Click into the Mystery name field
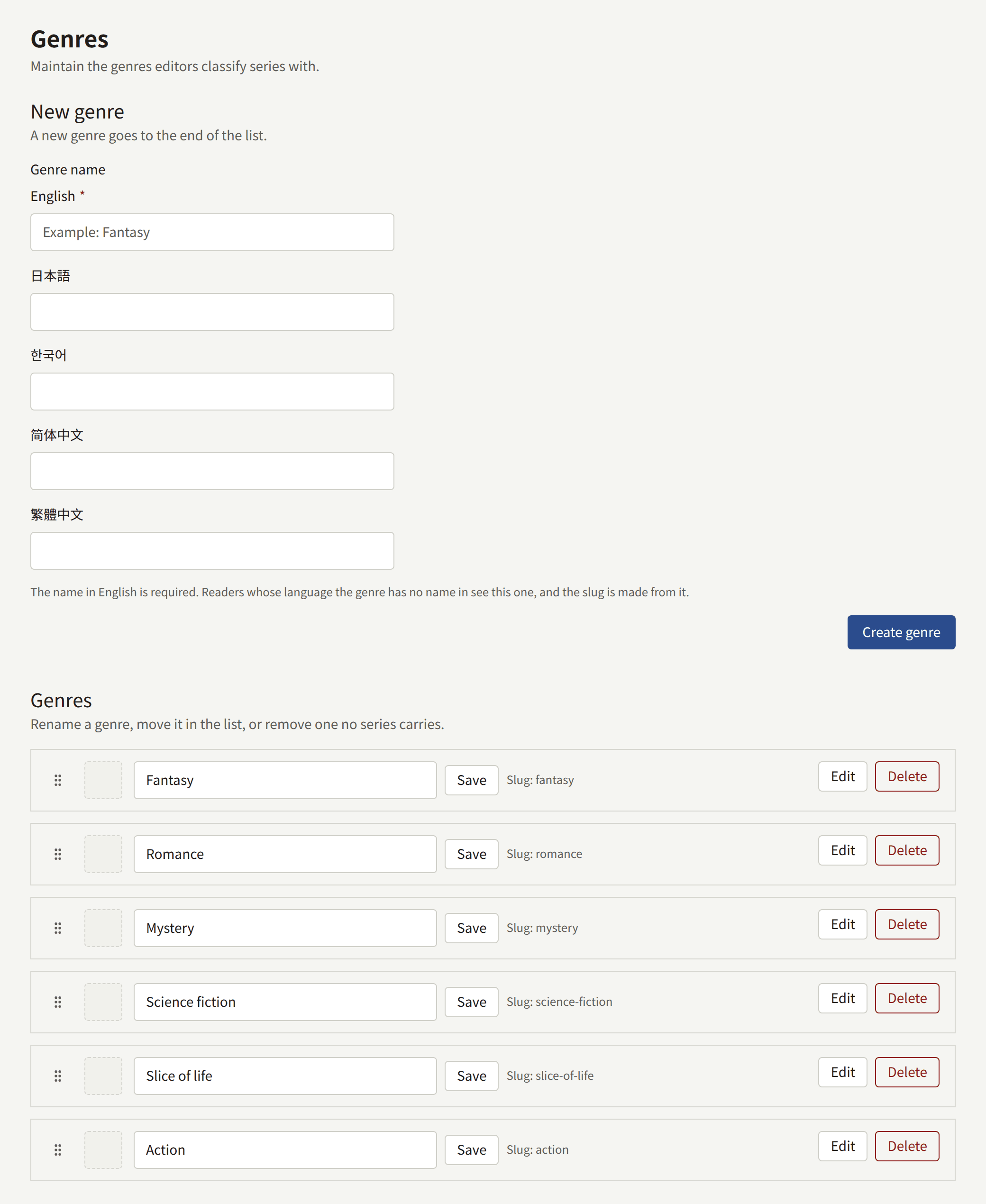The height and width of the screenshot is (1204, 986). pyautogui.click(x=285, y=928)
